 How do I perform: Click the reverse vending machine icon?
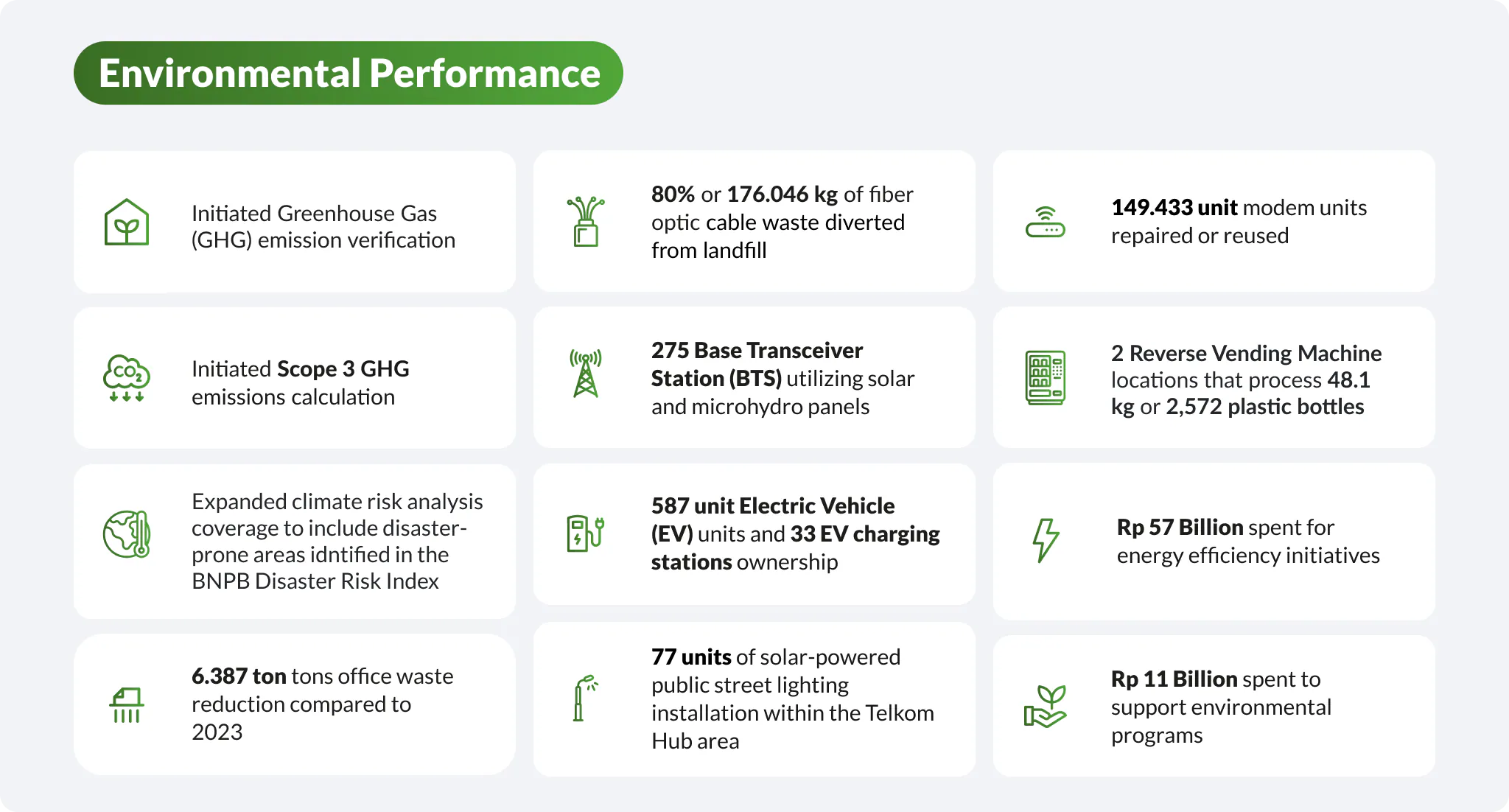(x=1045, y=377)
